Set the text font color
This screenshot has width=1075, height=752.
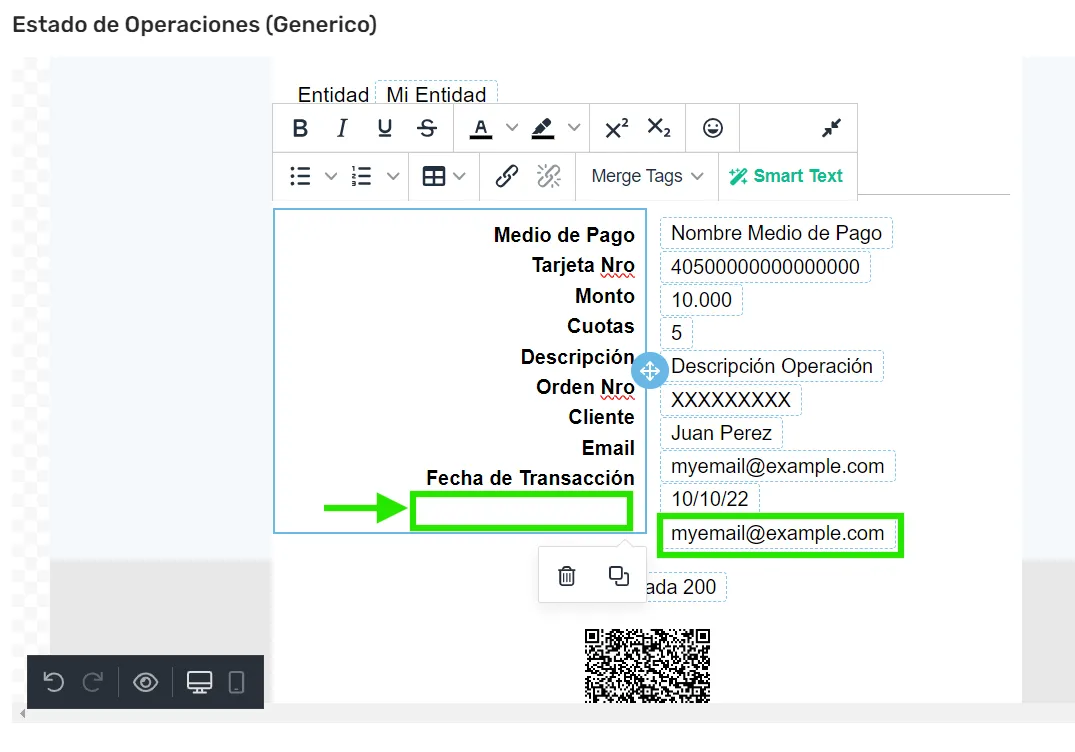[x=481, y=128]
